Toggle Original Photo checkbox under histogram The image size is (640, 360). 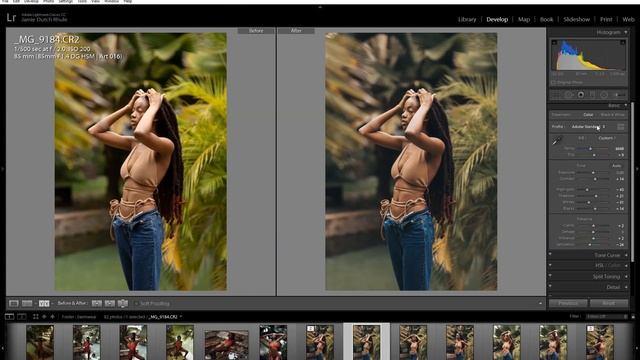[554, 82]
